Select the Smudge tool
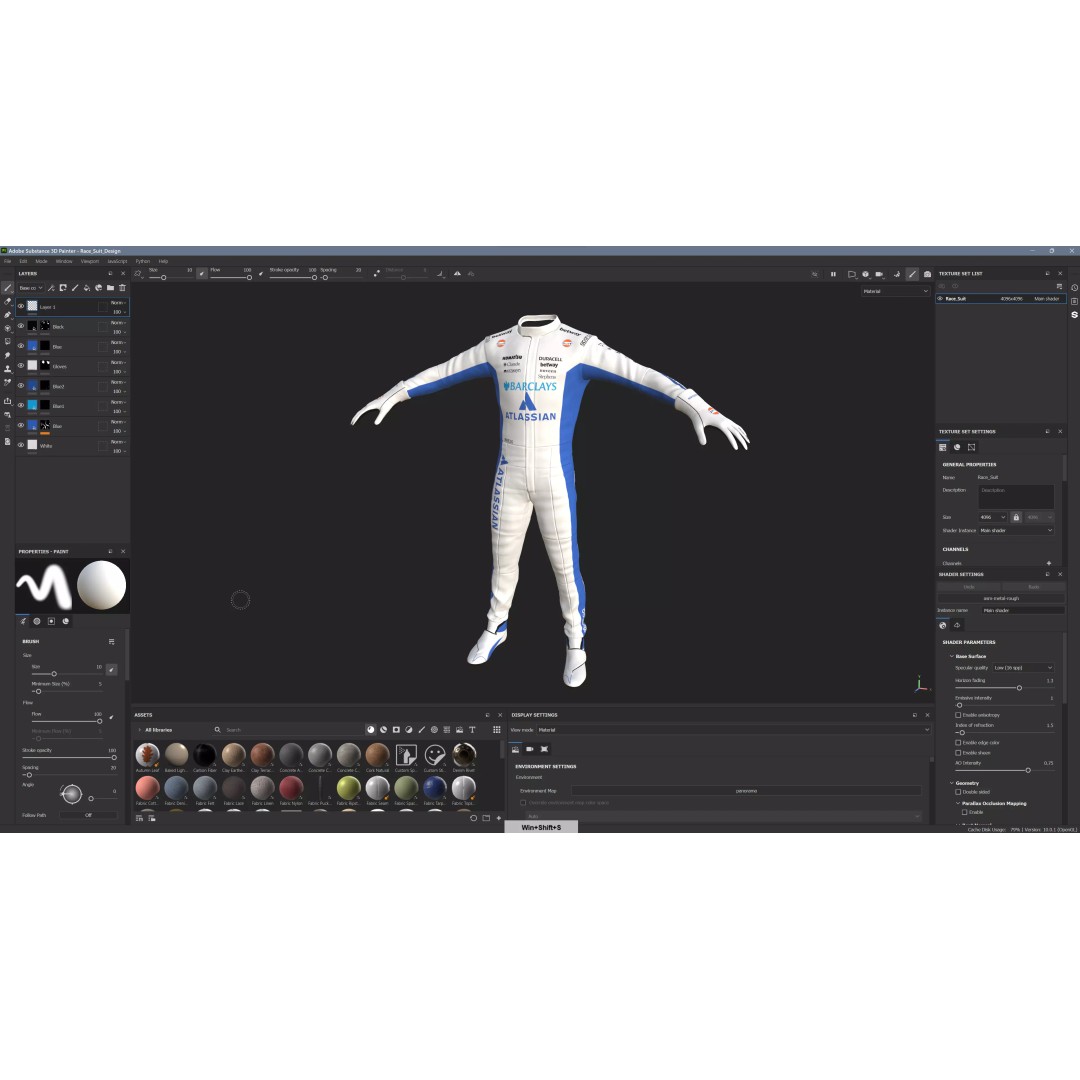The width and height of the screenshot is (1080, 1080). click(8, 355)
